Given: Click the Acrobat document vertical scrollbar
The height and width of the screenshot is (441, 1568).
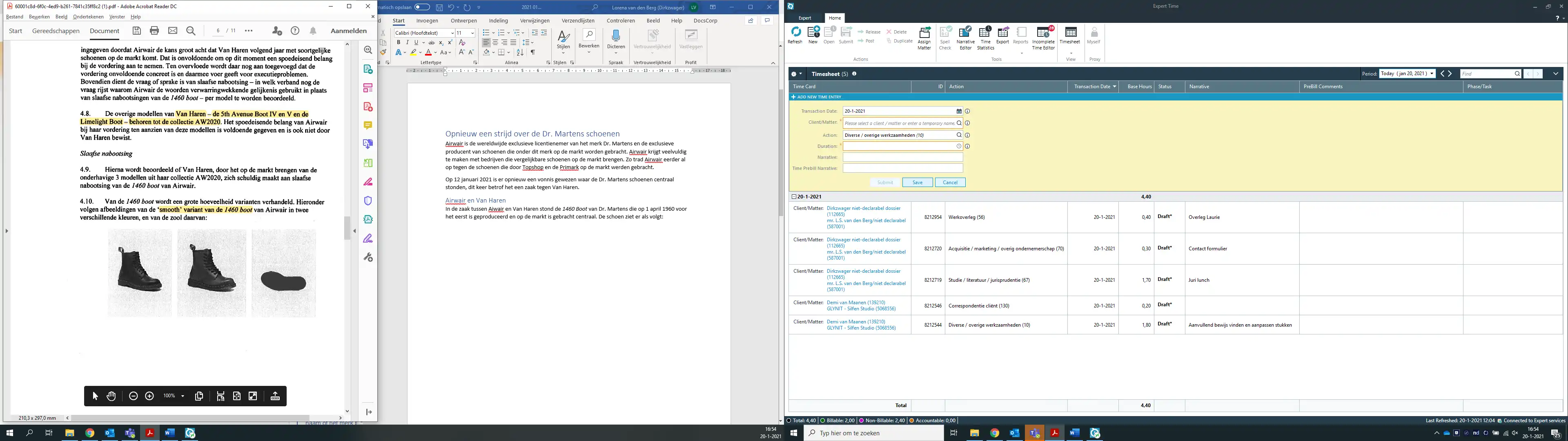Looking at the screenshot, I should (x=347, y=228).
